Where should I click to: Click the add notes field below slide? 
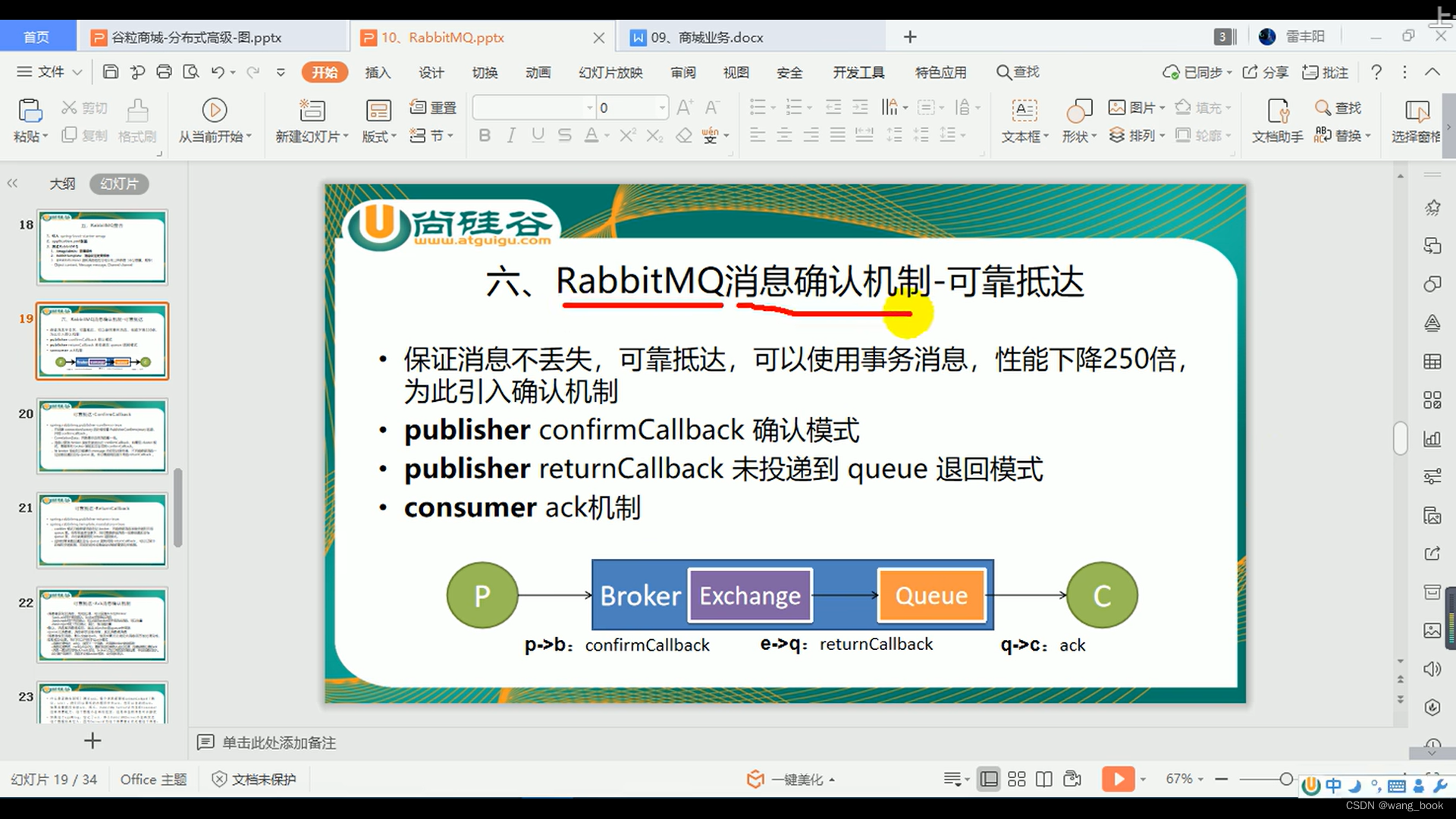[279, 742]
